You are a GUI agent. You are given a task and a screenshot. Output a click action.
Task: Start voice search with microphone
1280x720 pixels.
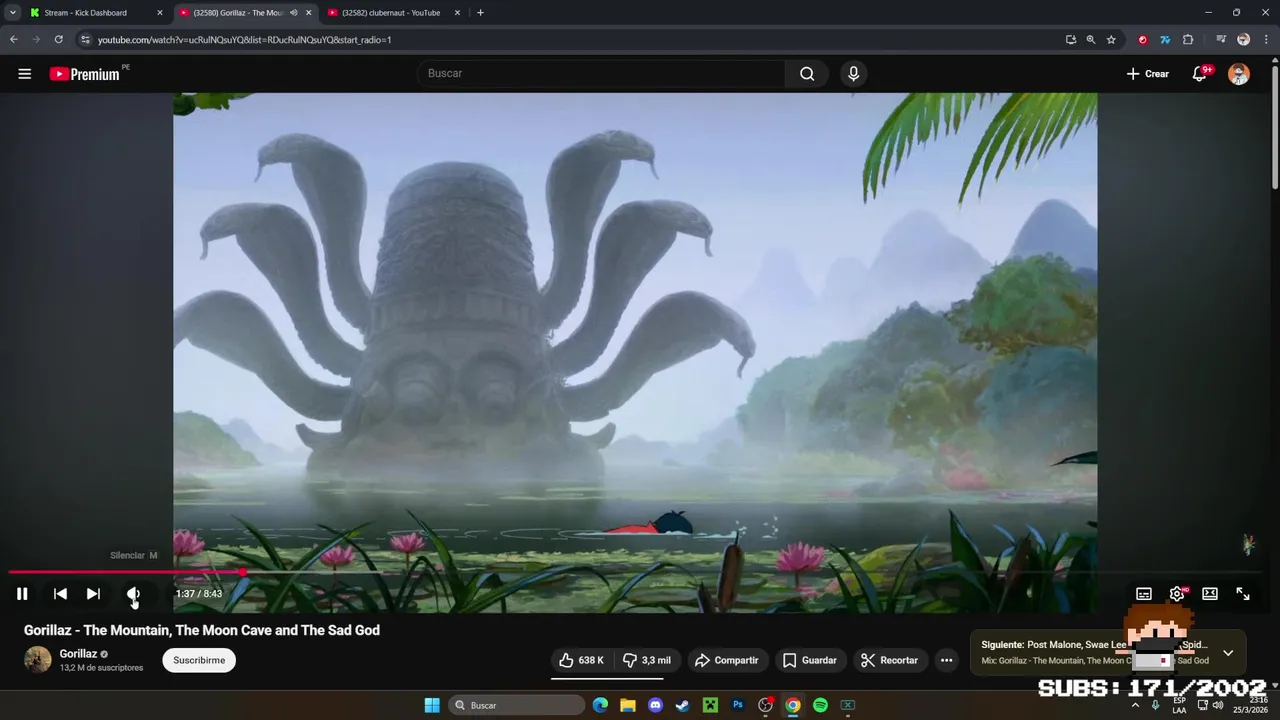click(x=853, y=73)
